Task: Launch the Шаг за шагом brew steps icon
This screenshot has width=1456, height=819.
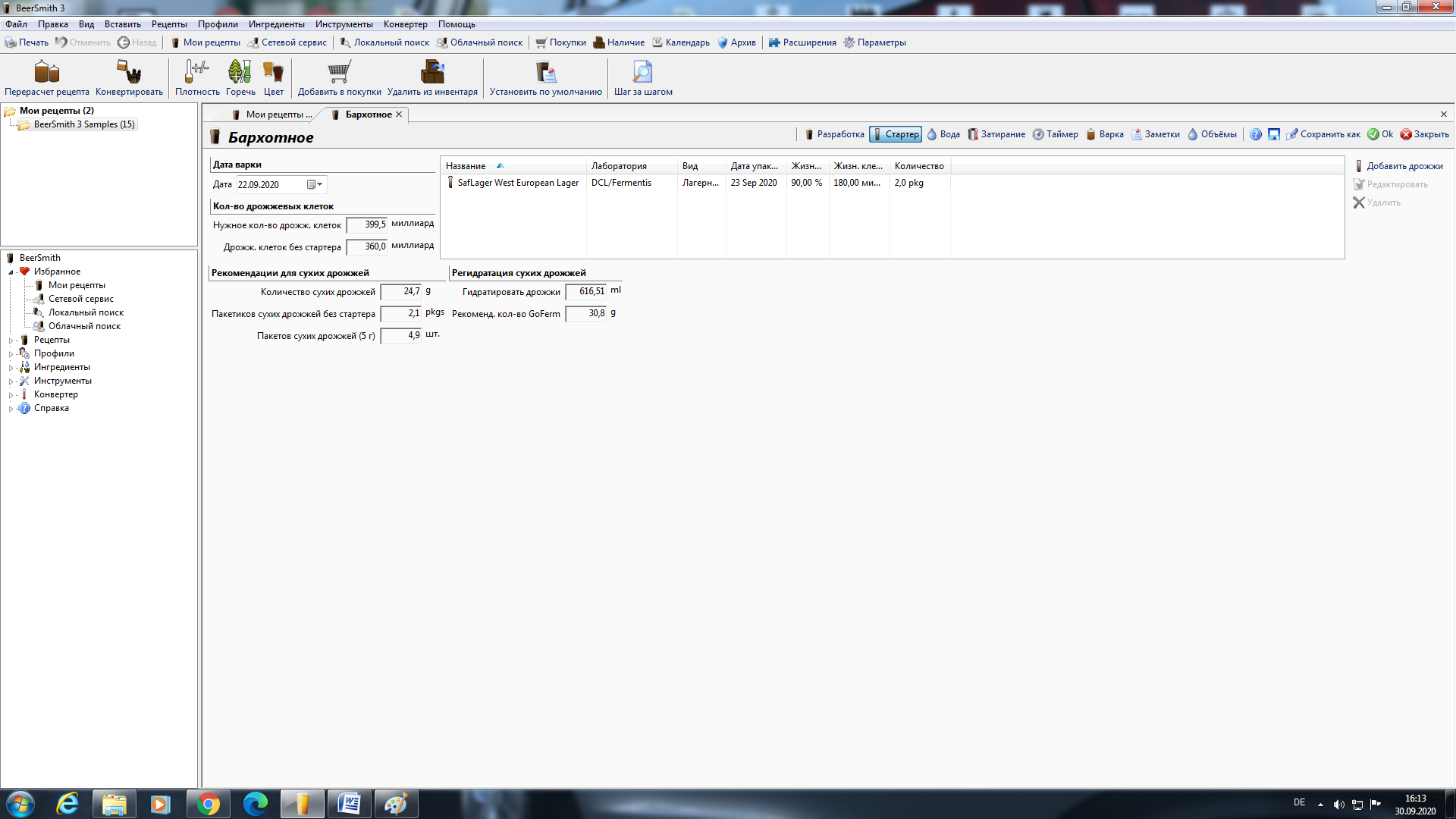Action: (x=643, y=78)
